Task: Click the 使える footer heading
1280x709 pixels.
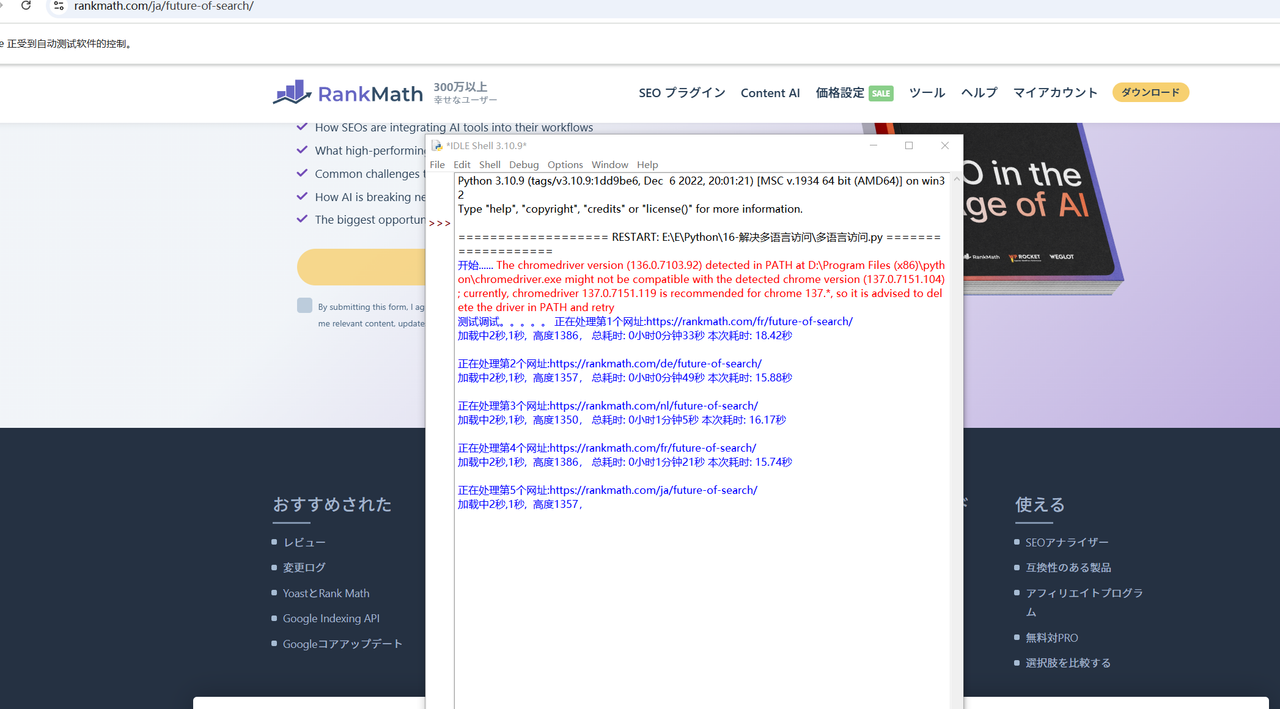Action: pyautogui.click(x=1040, y=504)
